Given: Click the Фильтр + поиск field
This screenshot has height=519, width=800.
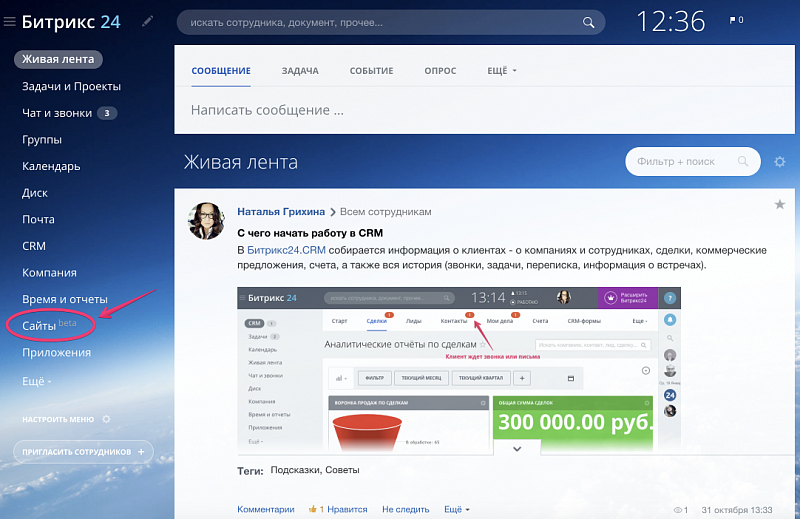Looking at the screenshot, I should coord(693,161).
